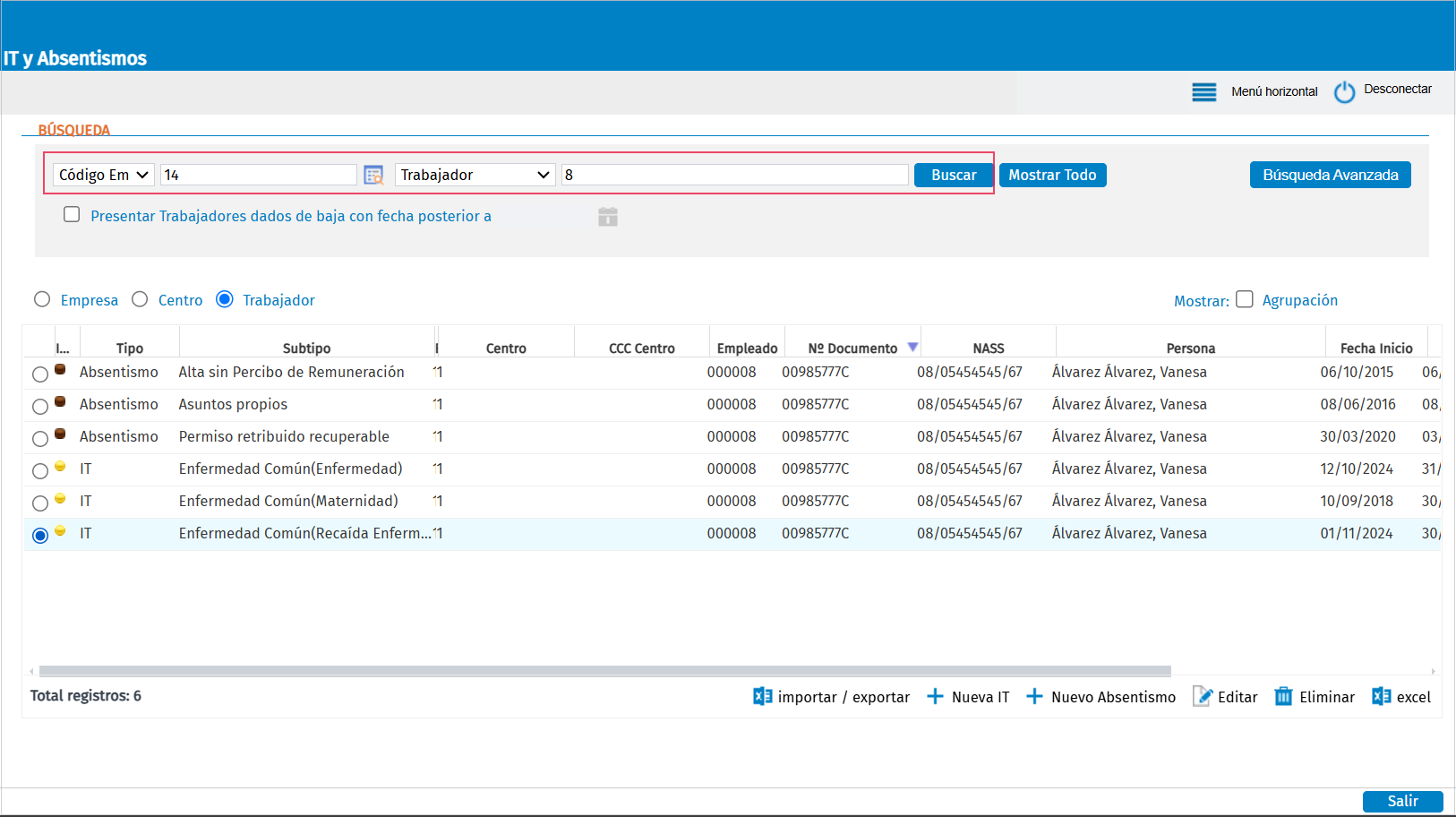
Task: Add a new IT record with Nueva IT
Action: coord(968,696)
